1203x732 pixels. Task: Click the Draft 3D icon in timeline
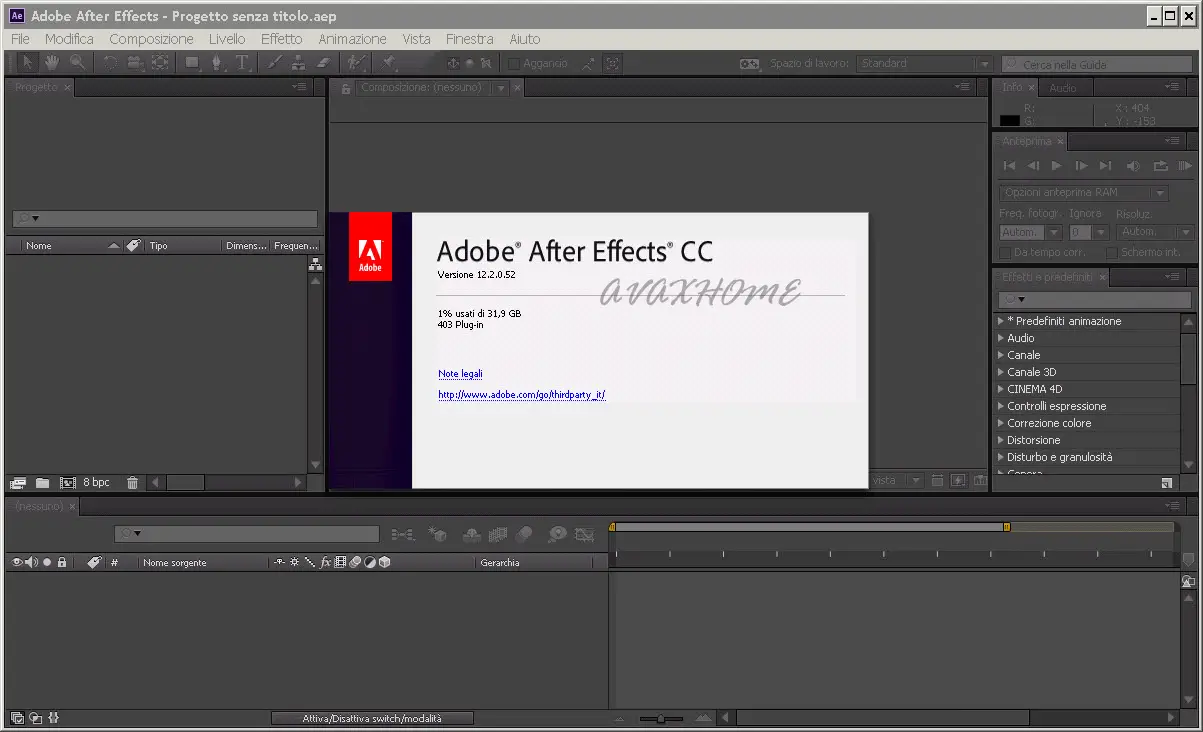tap(437, 535)
